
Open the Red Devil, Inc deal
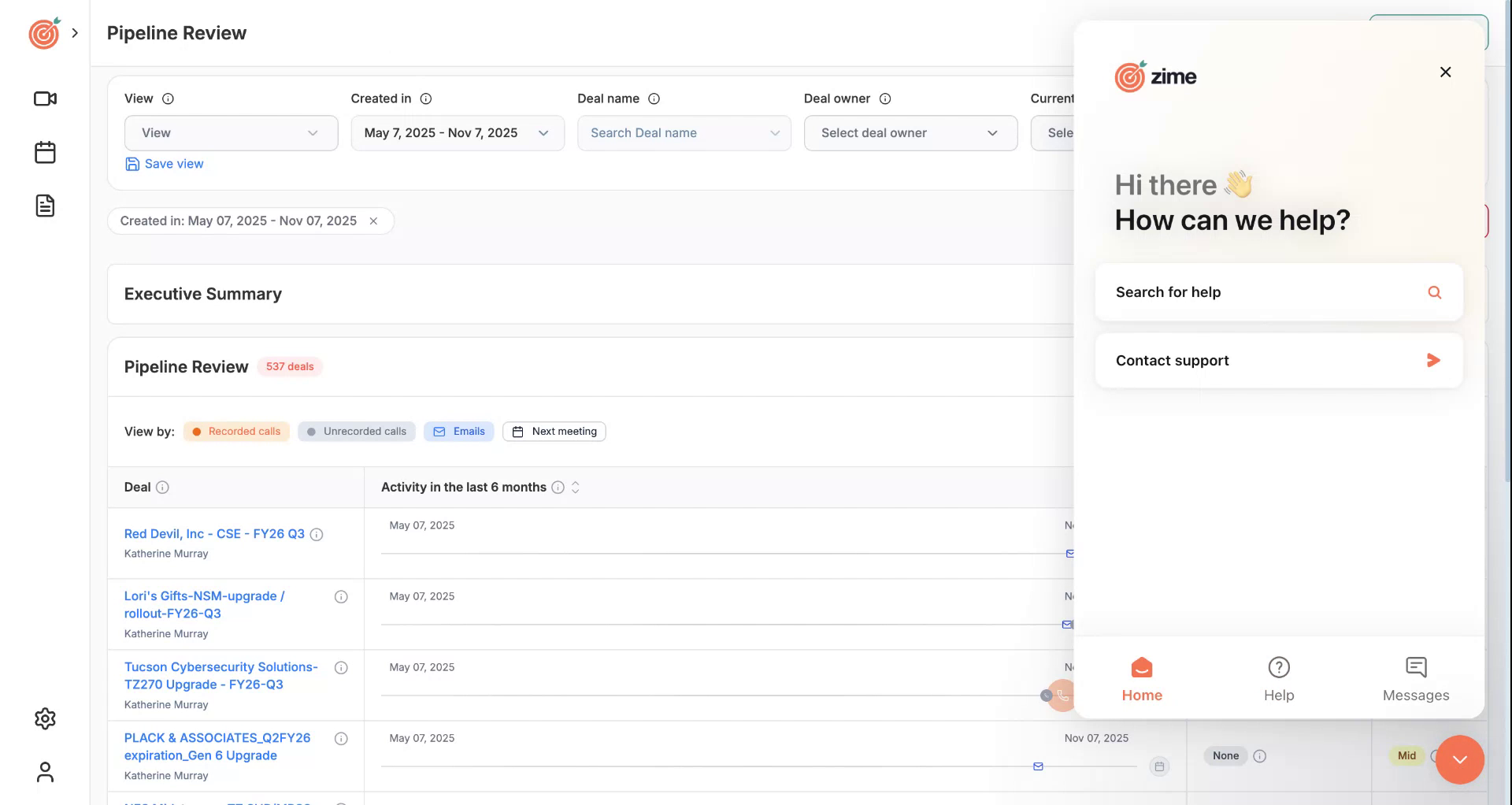pos(213,533)
